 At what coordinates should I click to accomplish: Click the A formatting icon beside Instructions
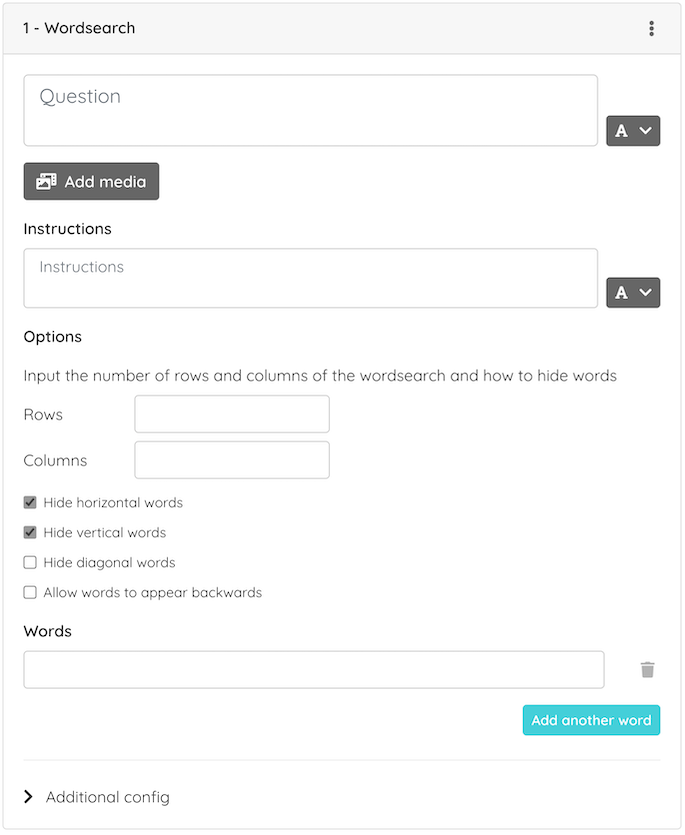tap(621, 292)
